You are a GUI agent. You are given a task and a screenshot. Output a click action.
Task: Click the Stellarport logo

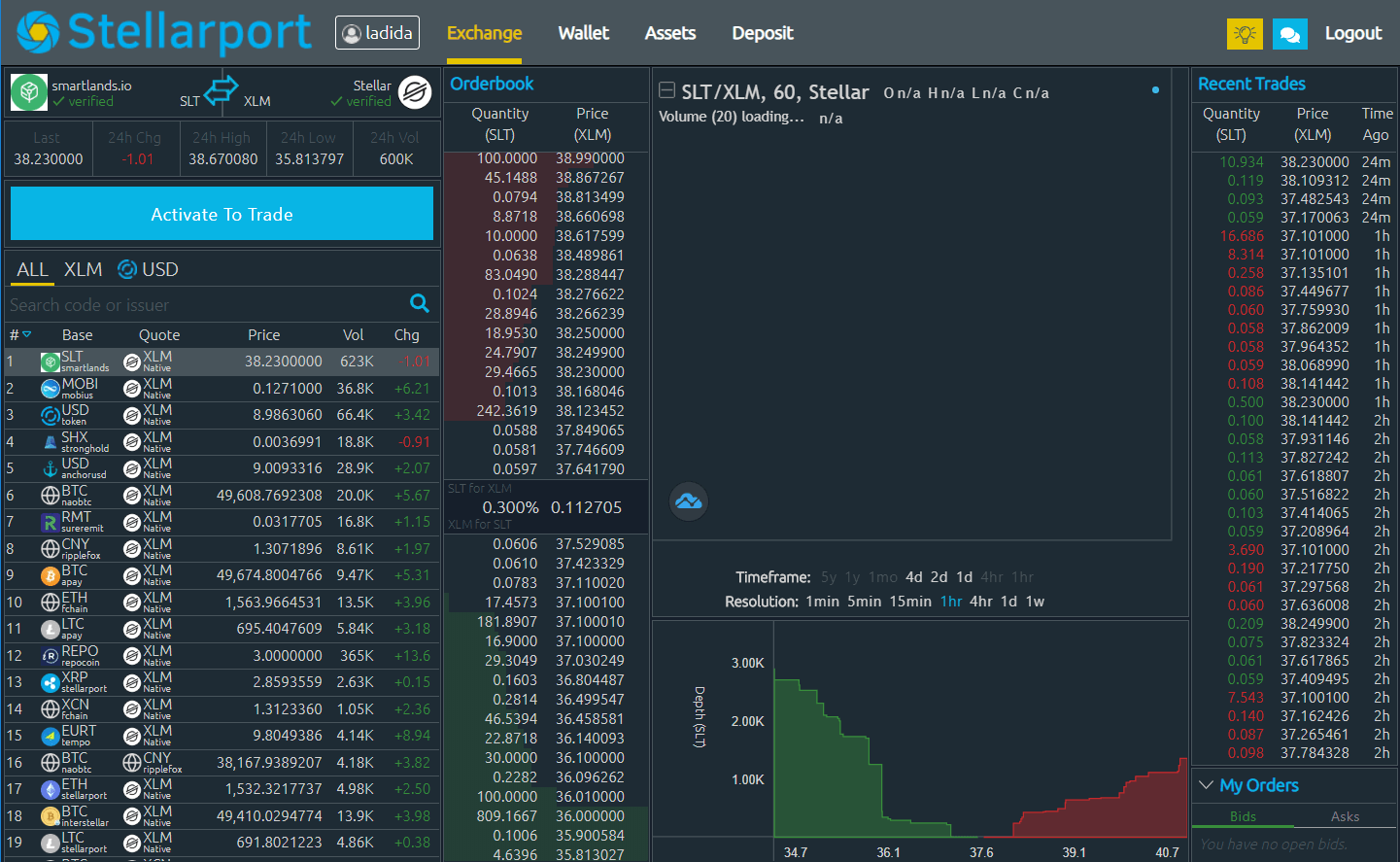163,32
